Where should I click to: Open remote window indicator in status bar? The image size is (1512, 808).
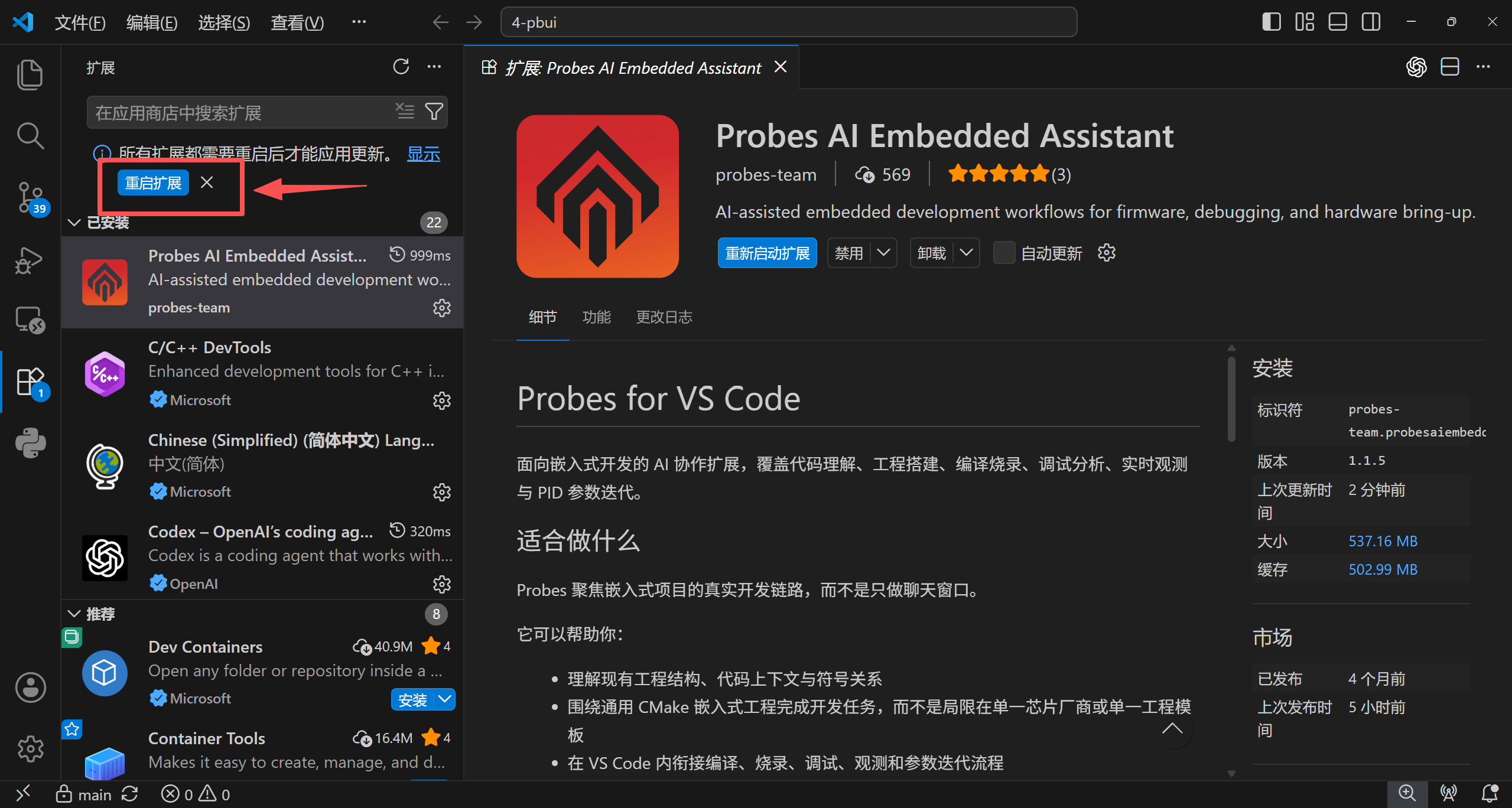click(x=22, y=794)
